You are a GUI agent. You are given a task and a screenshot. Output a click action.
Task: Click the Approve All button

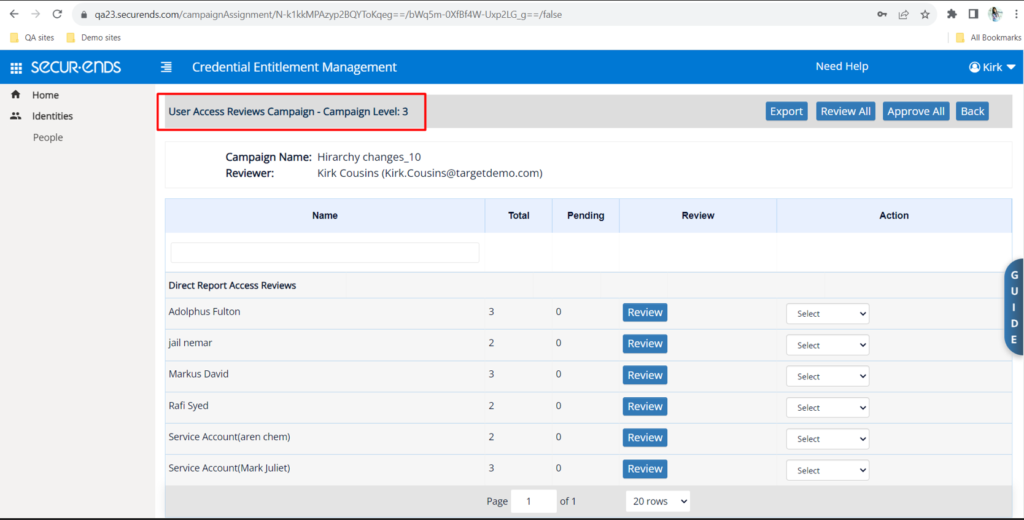tap(916, 111)
